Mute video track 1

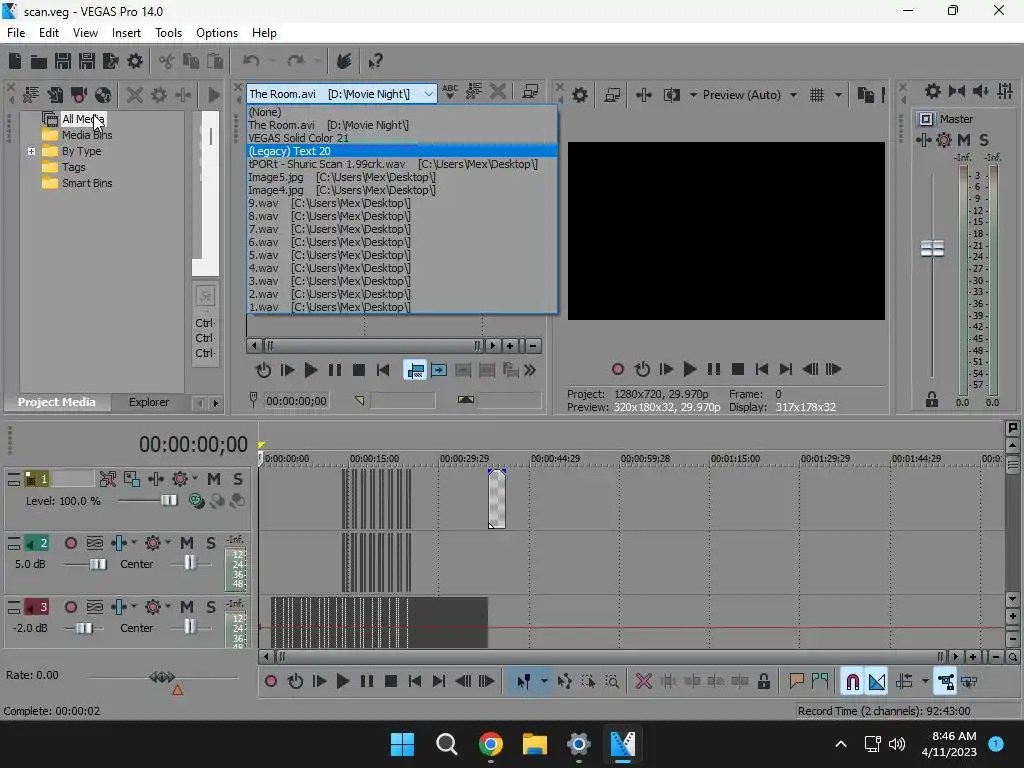tap(214, 479)
